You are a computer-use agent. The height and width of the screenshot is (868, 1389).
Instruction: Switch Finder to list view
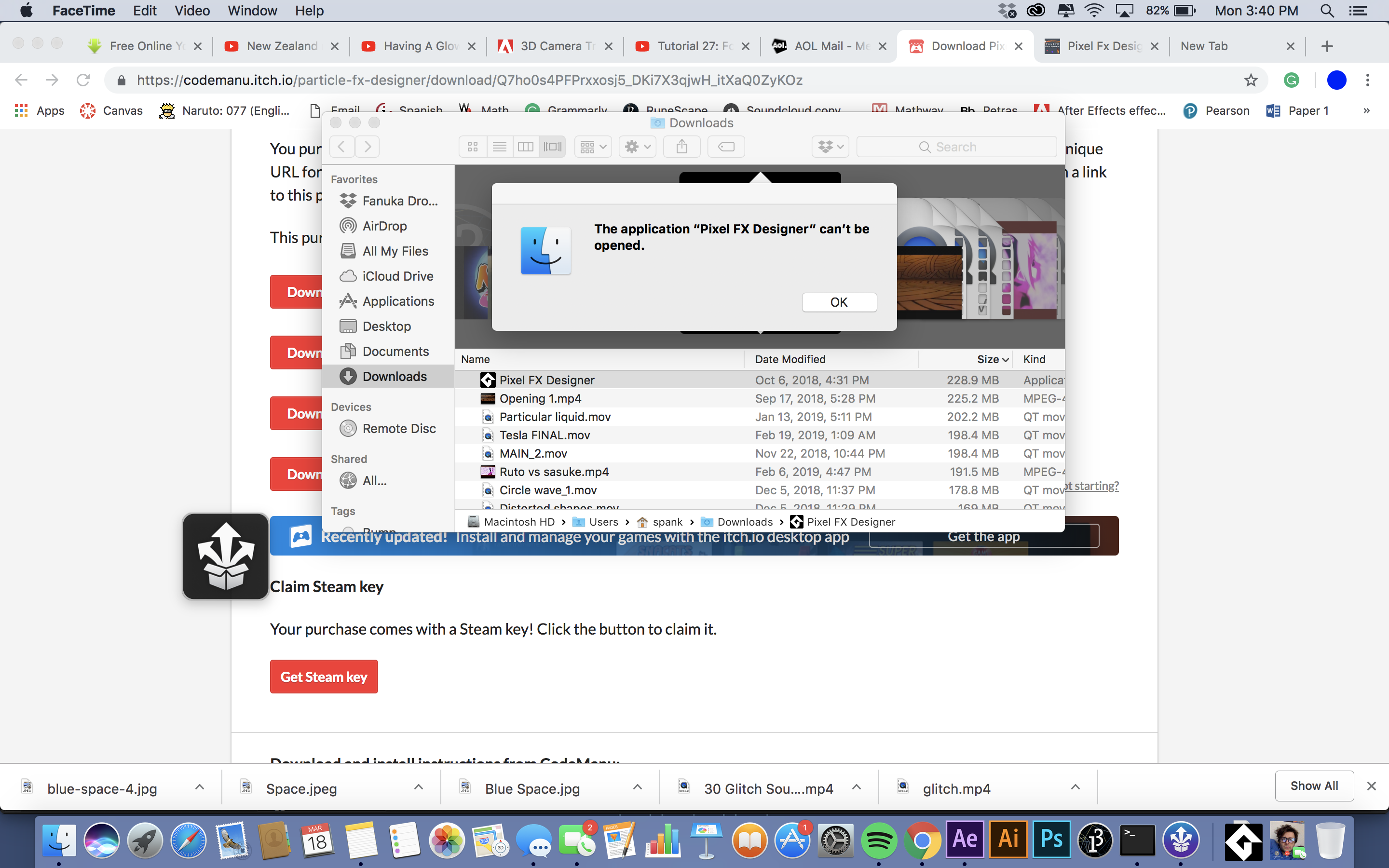(499, 147)
